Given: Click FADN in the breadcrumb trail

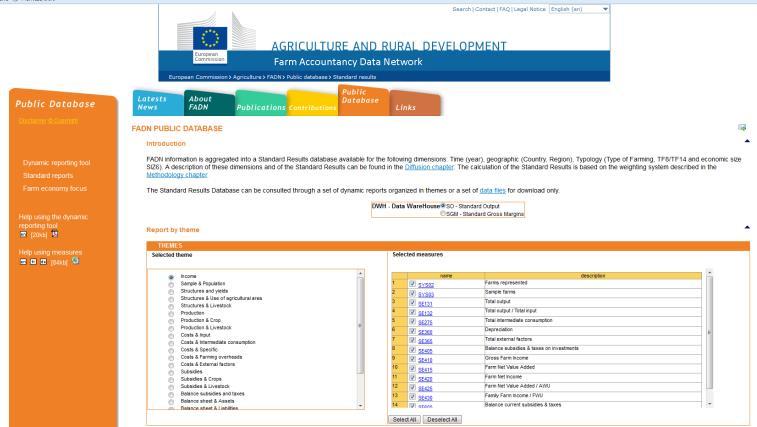Looking at the screenshot, I should (274, 77).
